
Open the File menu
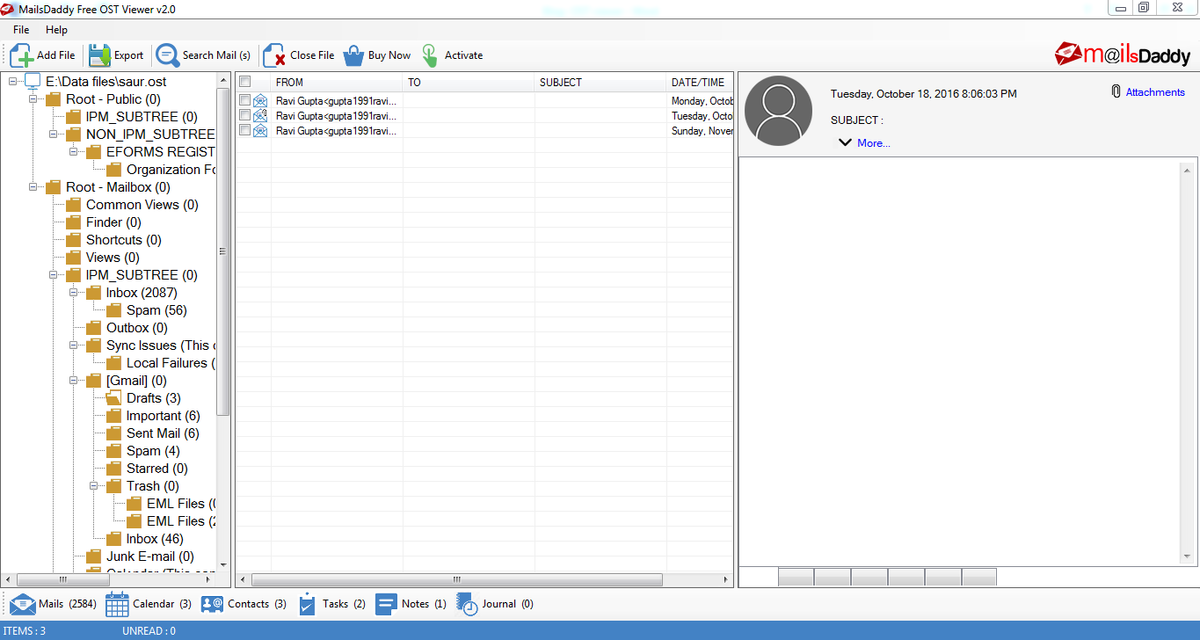coord(20,29)
